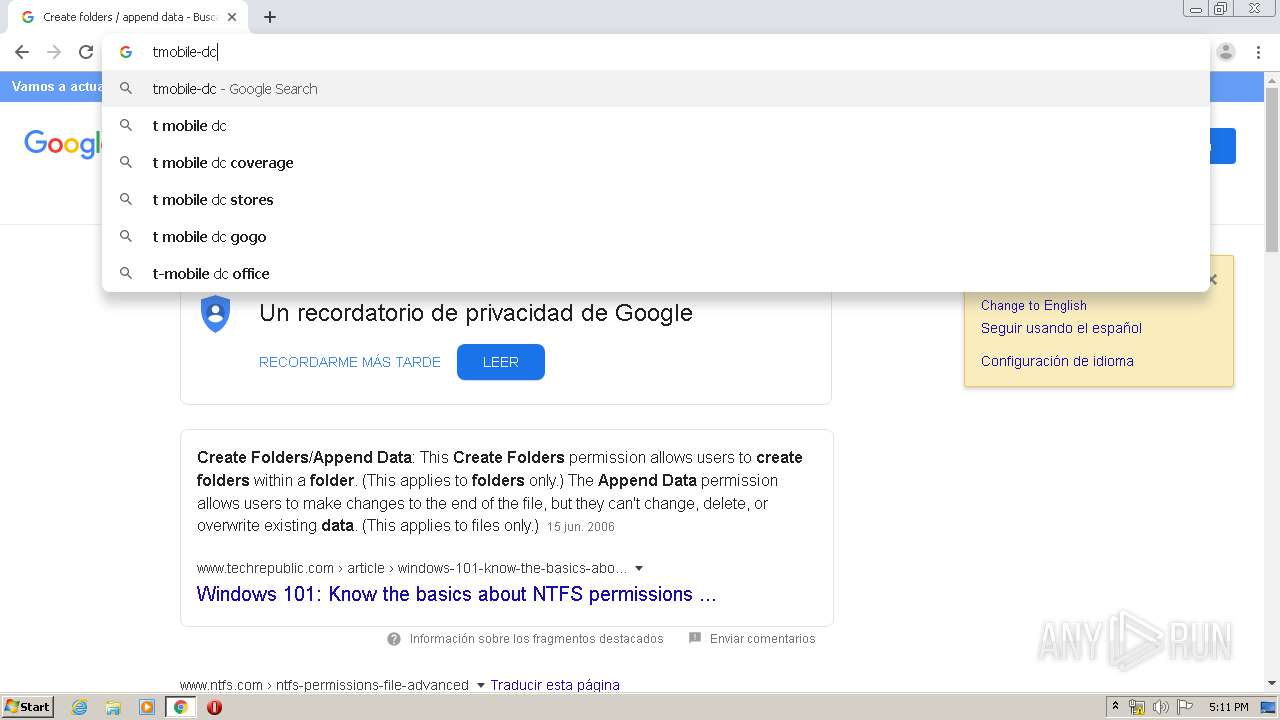Click the privacy shield icon

pyautogui.click(x=215, y=314)
